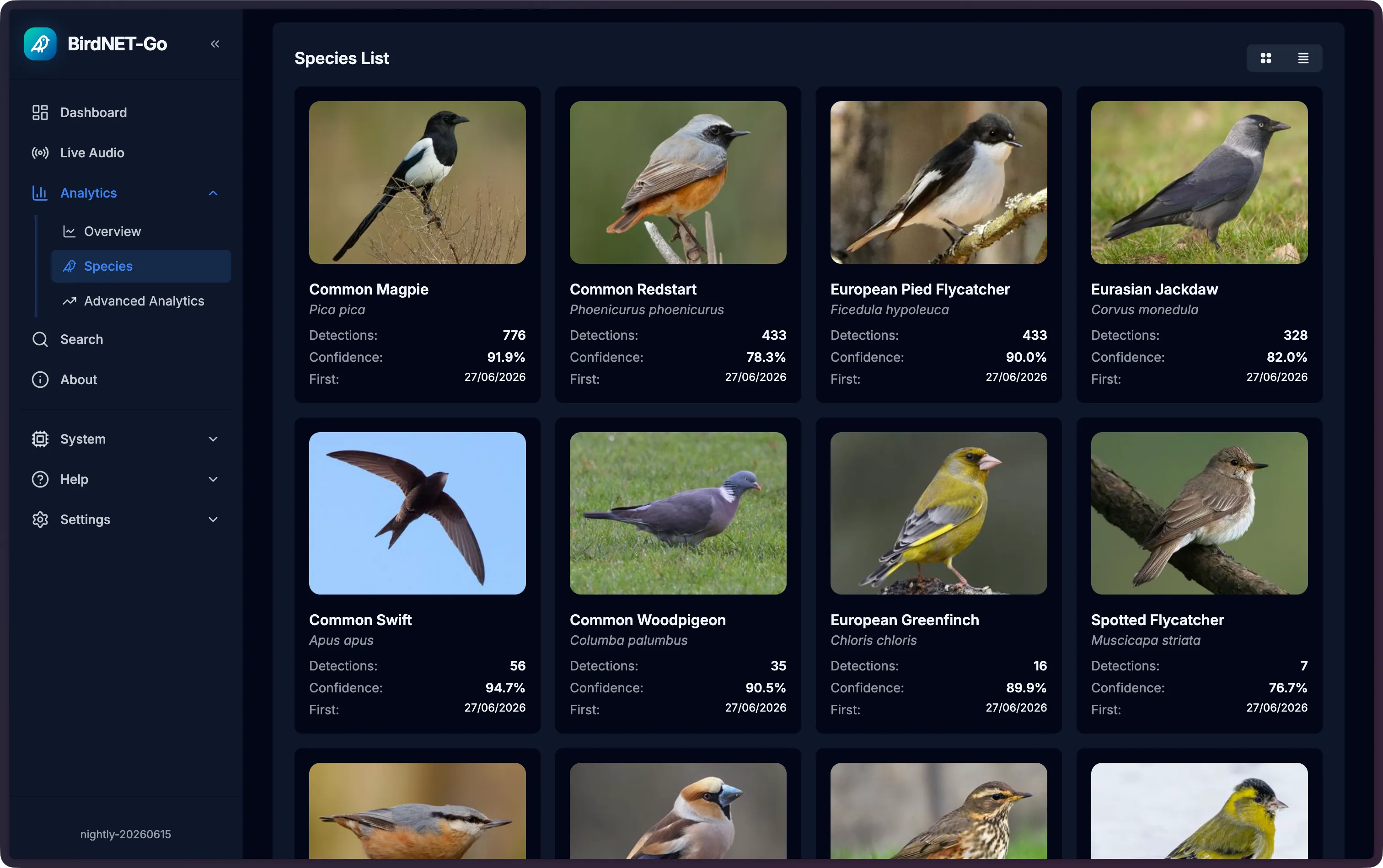The height and width of the screenshot is (868, 1383).
Task: Click Eurasian Jackdaw detections value 328
Action: [1295, 335]
